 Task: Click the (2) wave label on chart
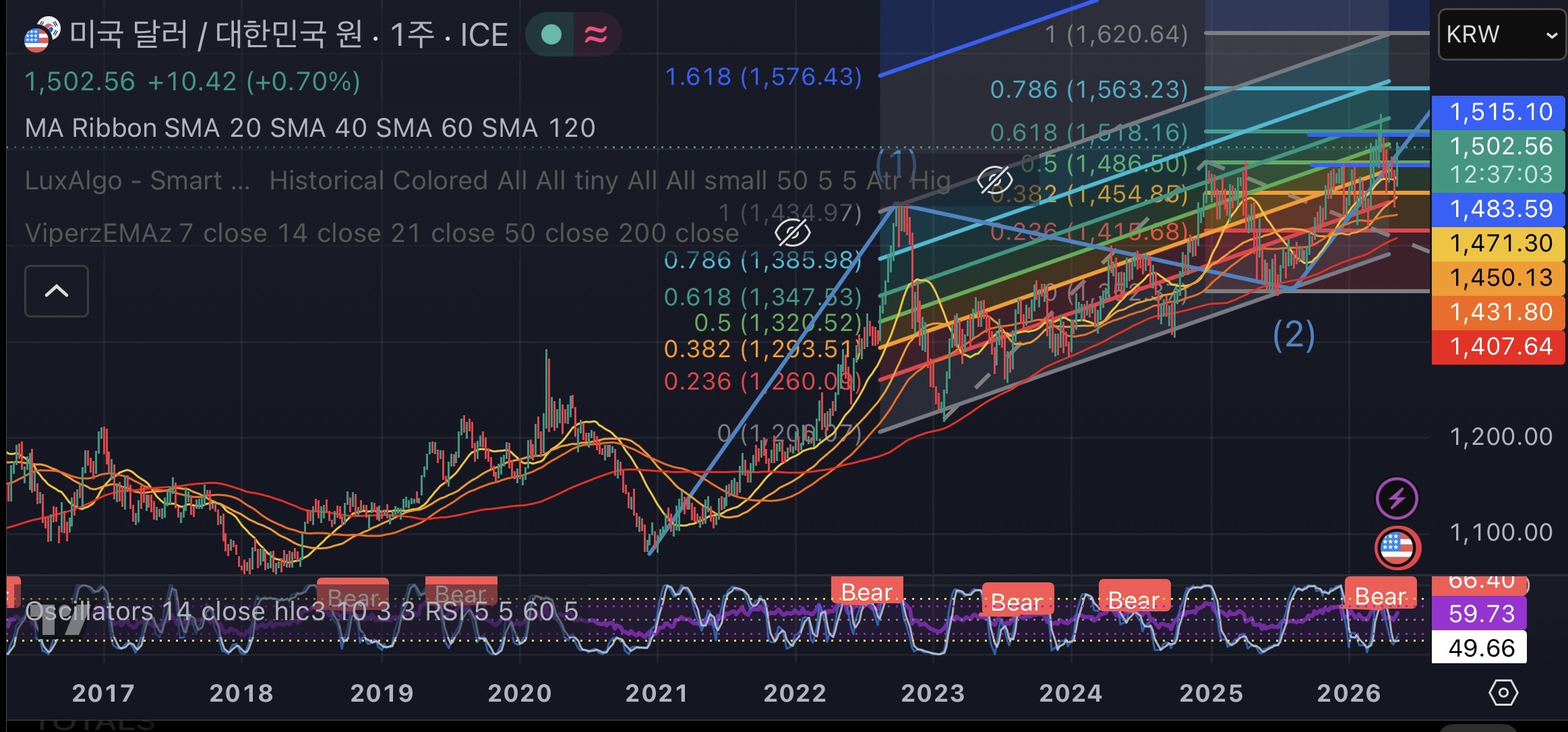pyautogui.click(x=1294, y=335)
